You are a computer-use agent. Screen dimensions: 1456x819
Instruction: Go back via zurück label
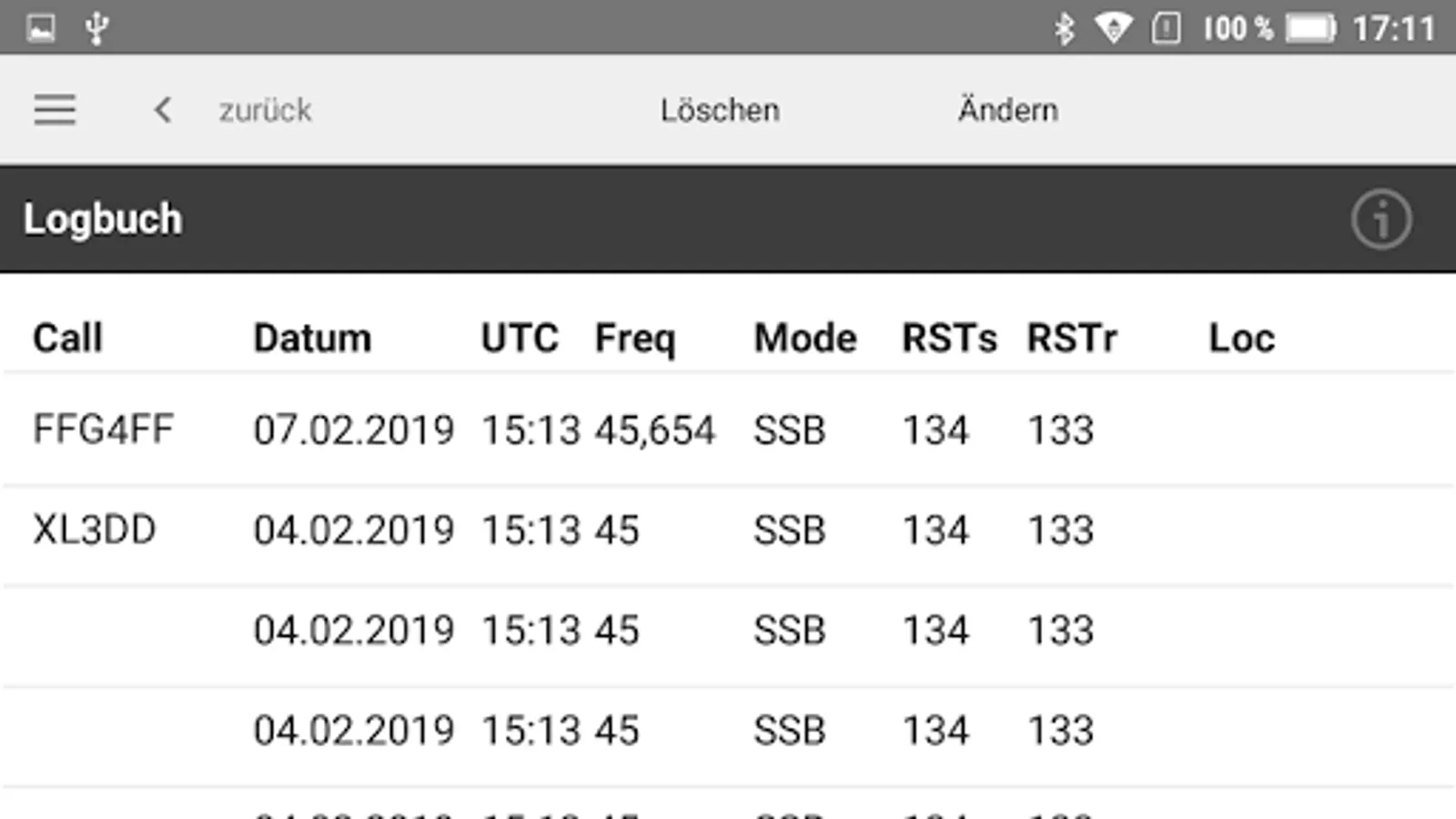(x=265, y=110)
